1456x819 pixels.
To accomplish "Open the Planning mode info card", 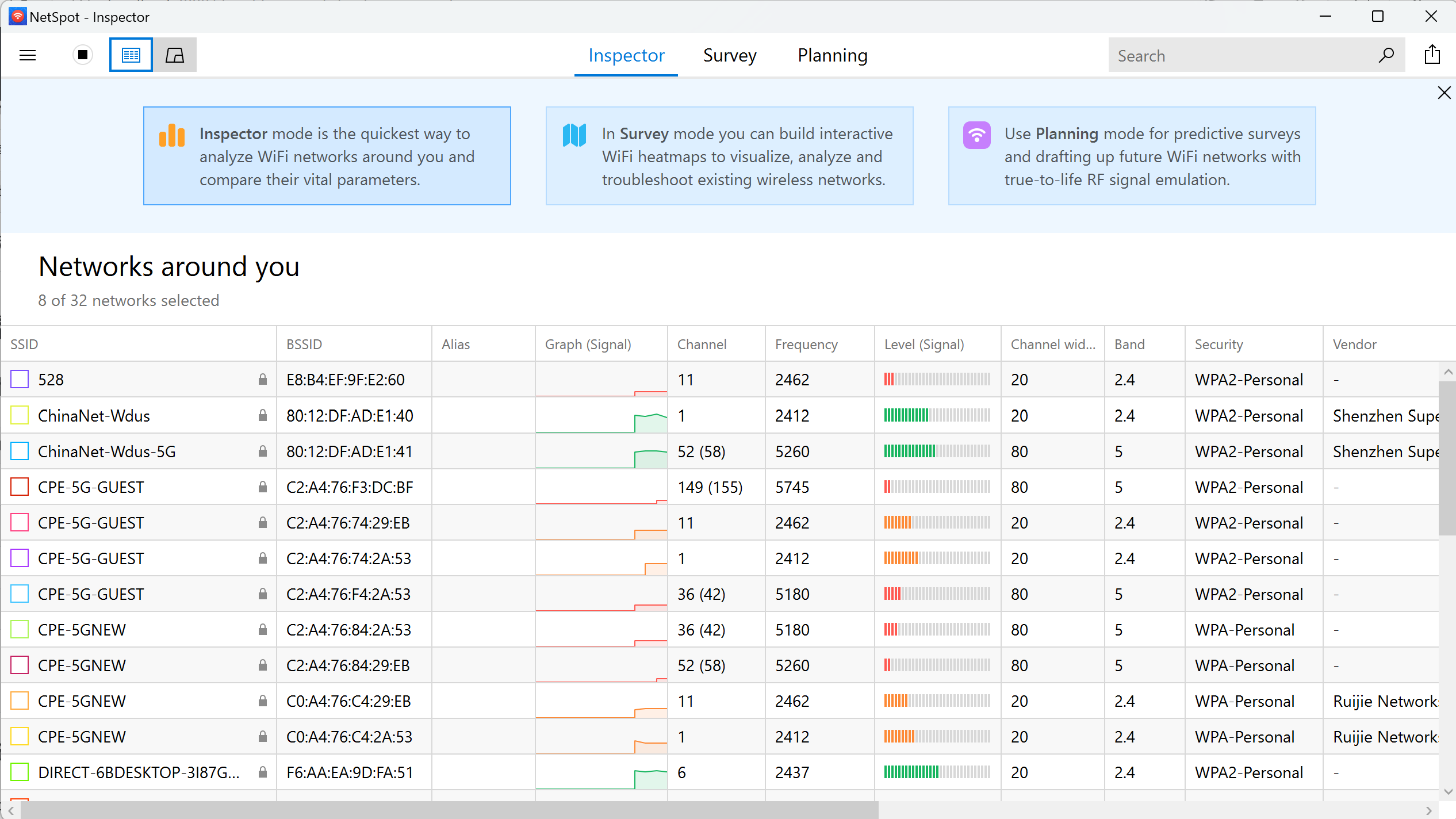I will [1132, 156].
